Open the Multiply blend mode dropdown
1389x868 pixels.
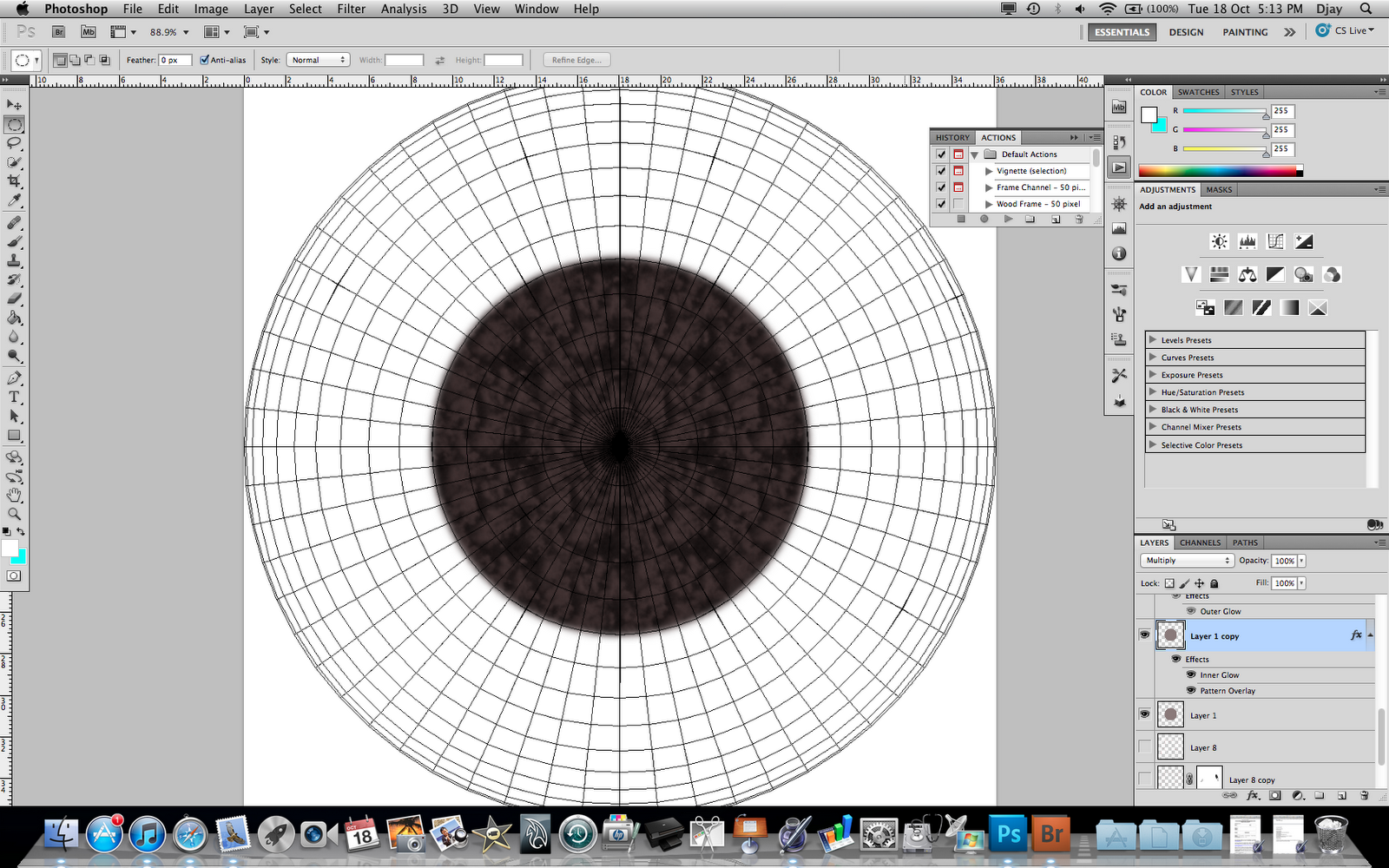click(x=1186, y=561)
